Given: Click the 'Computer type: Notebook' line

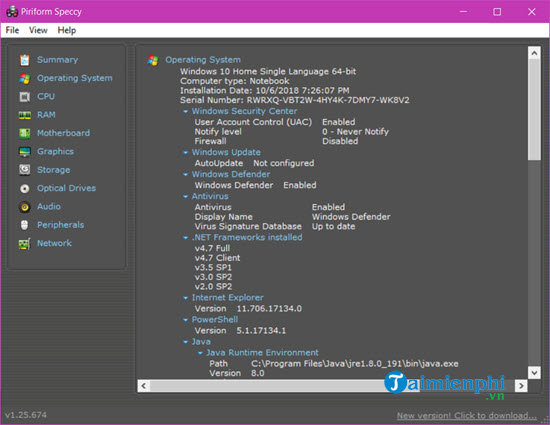Looking at the screenshot, I should (235, 81).
